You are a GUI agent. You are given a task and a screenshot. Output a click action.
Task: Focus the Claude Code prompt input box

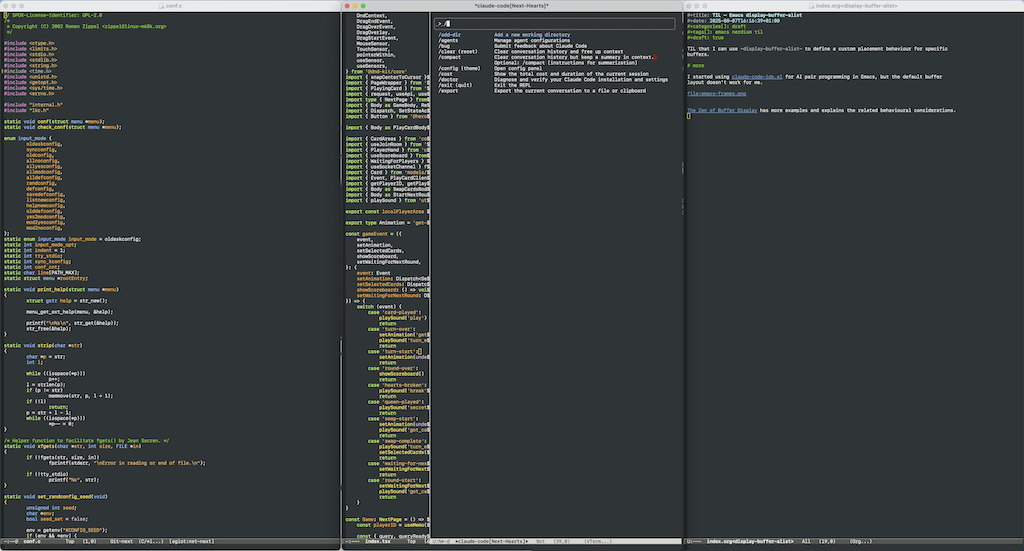click(x=554, y=24)
